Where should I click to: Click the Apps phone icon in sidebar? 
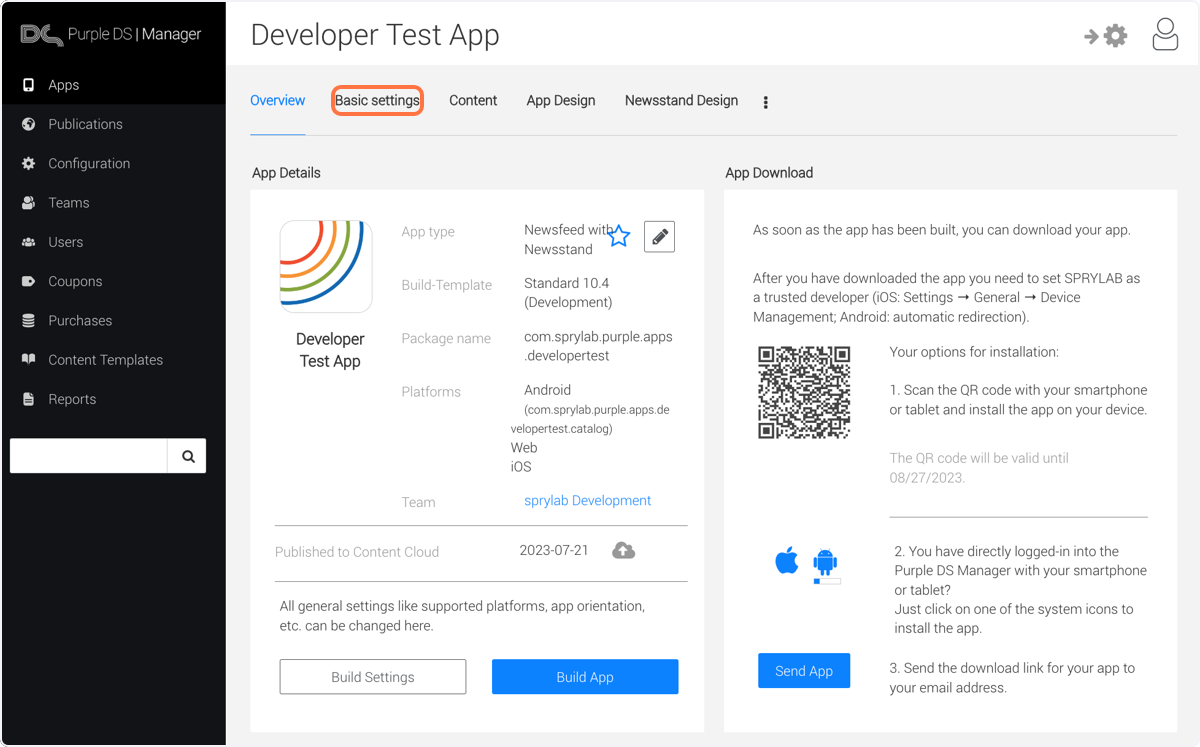(29, 85)
